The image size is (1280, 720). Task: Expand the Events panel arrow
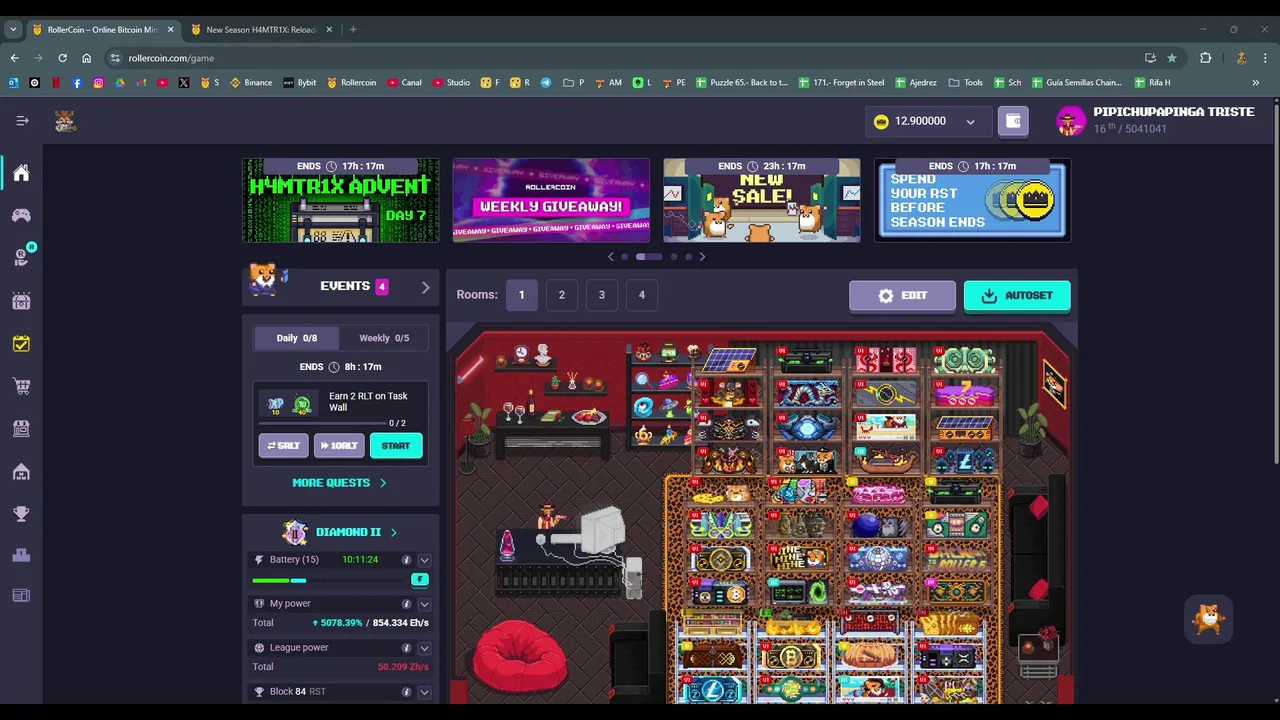pyautogui.click(x=425, y=288)
